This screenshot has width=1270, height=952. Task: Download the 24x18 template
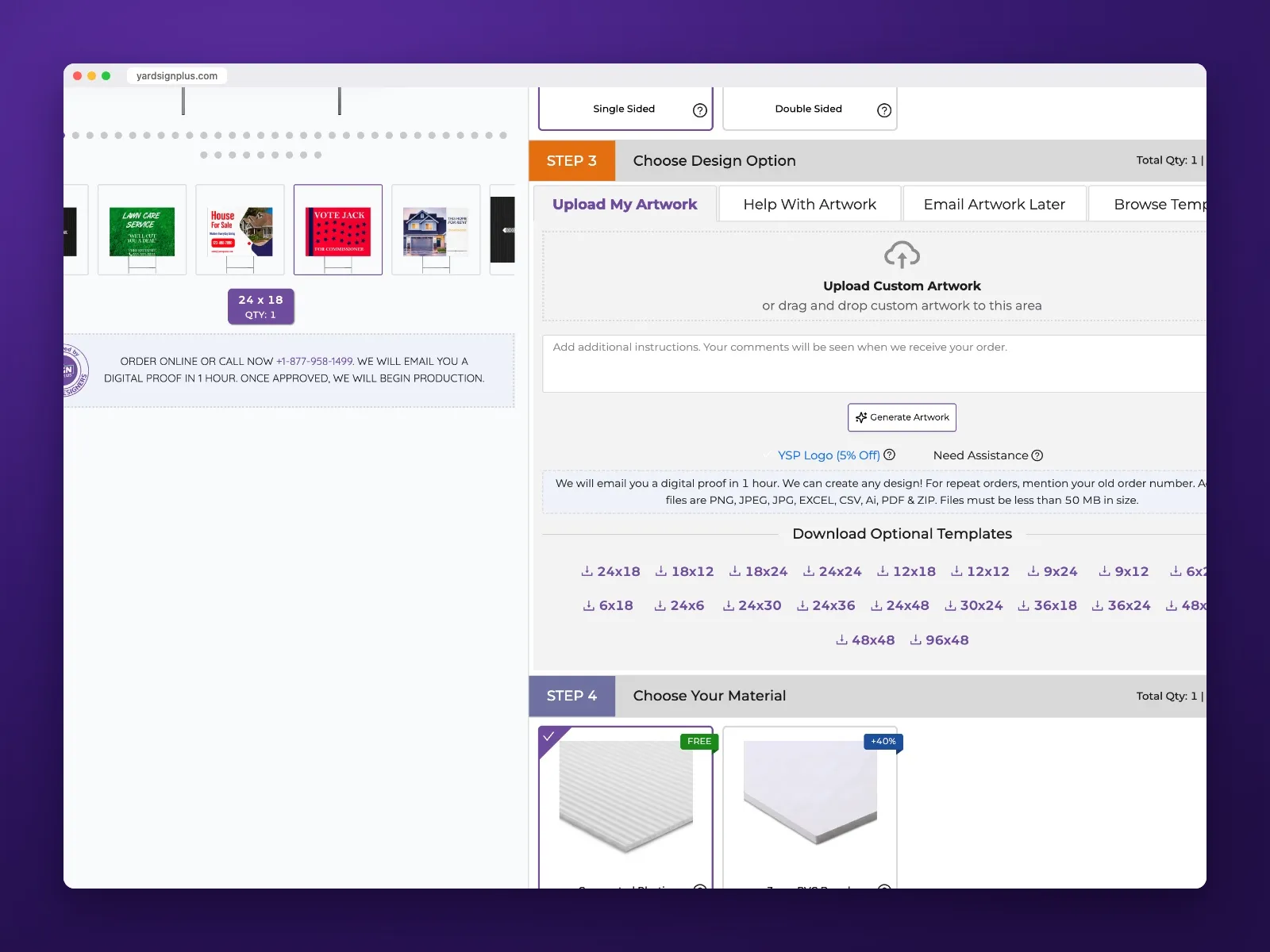(x=610, y=571)
